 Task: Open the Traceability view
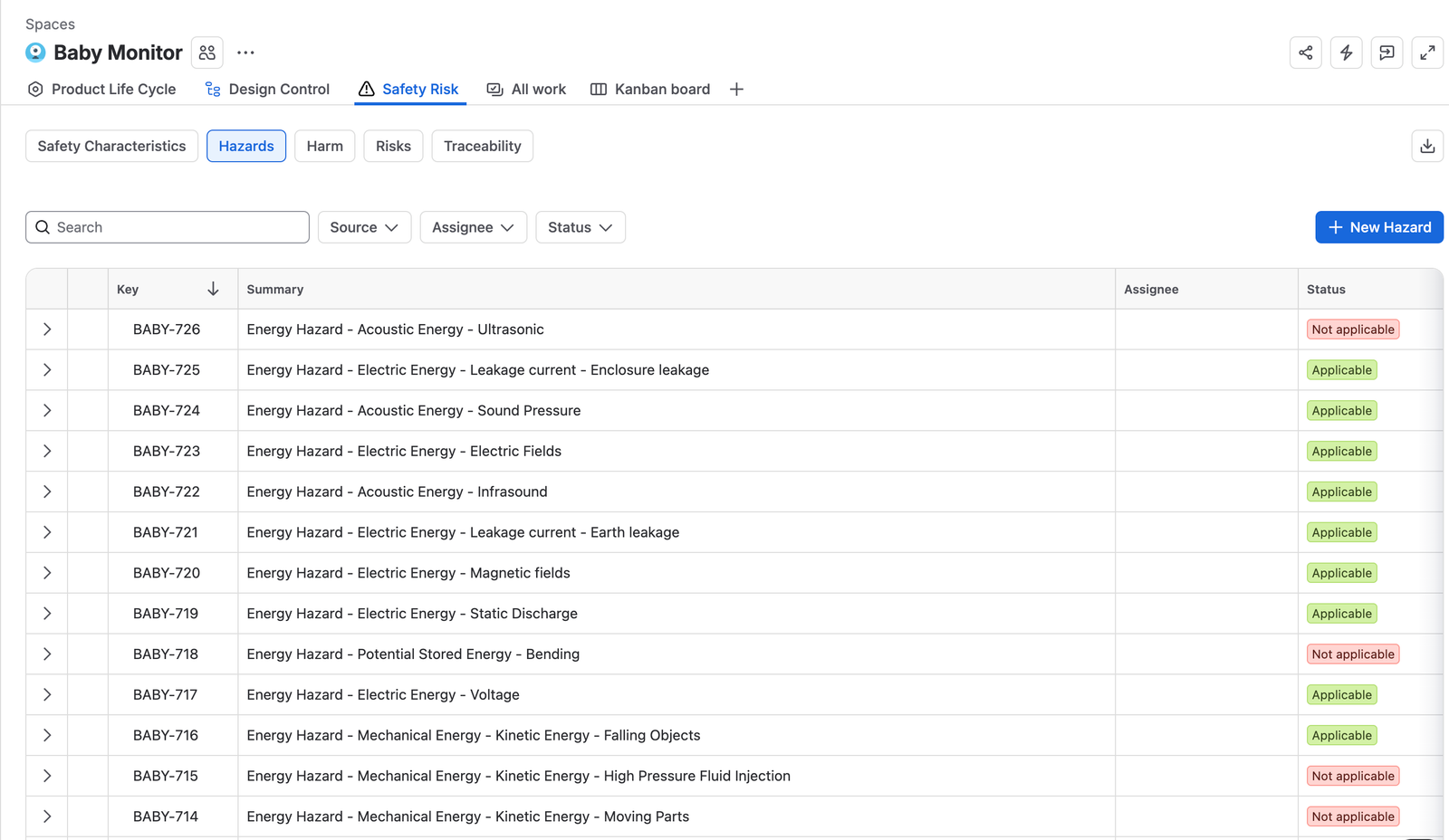coord(482,146)
